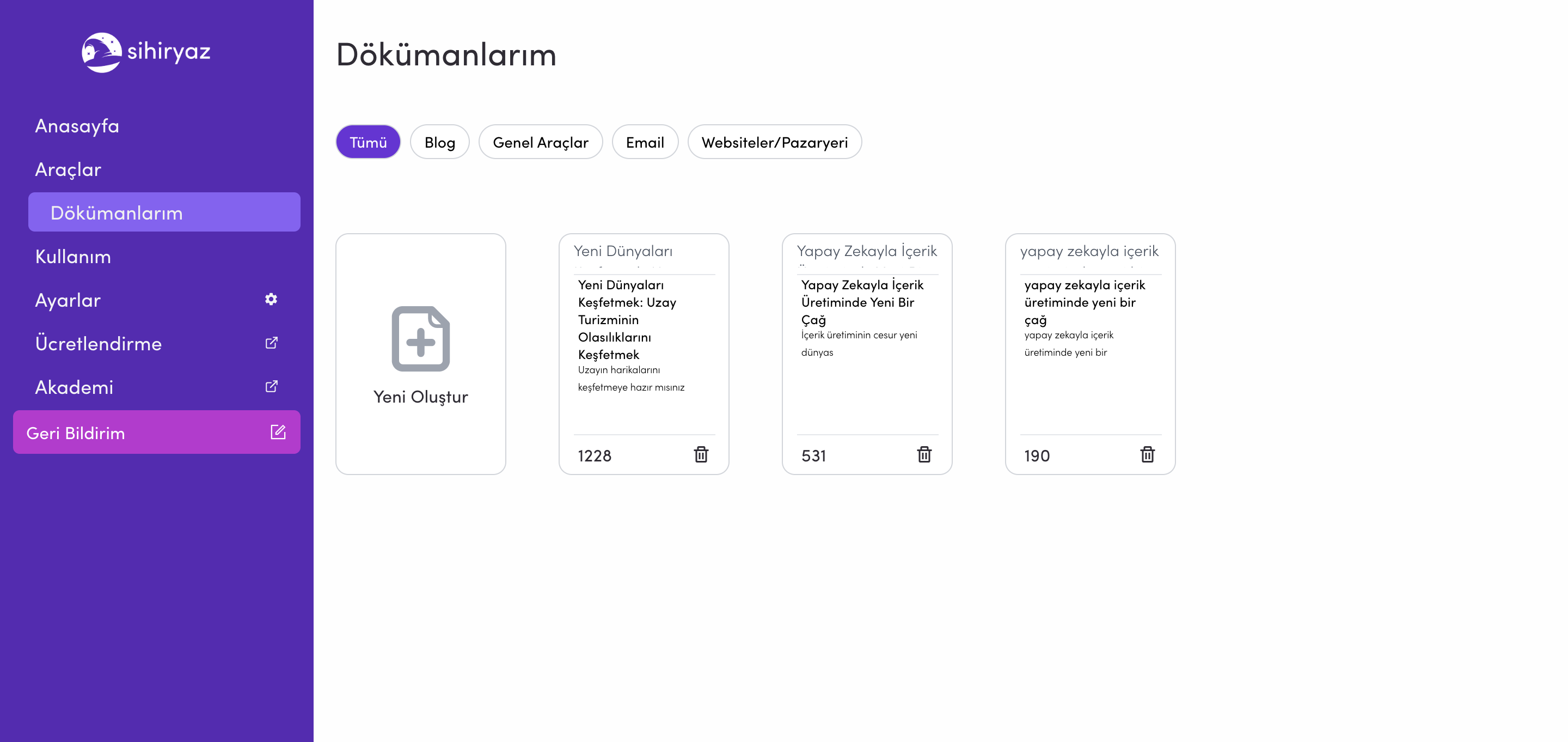Click the Yeni Oluştur label

coord(421,397)
